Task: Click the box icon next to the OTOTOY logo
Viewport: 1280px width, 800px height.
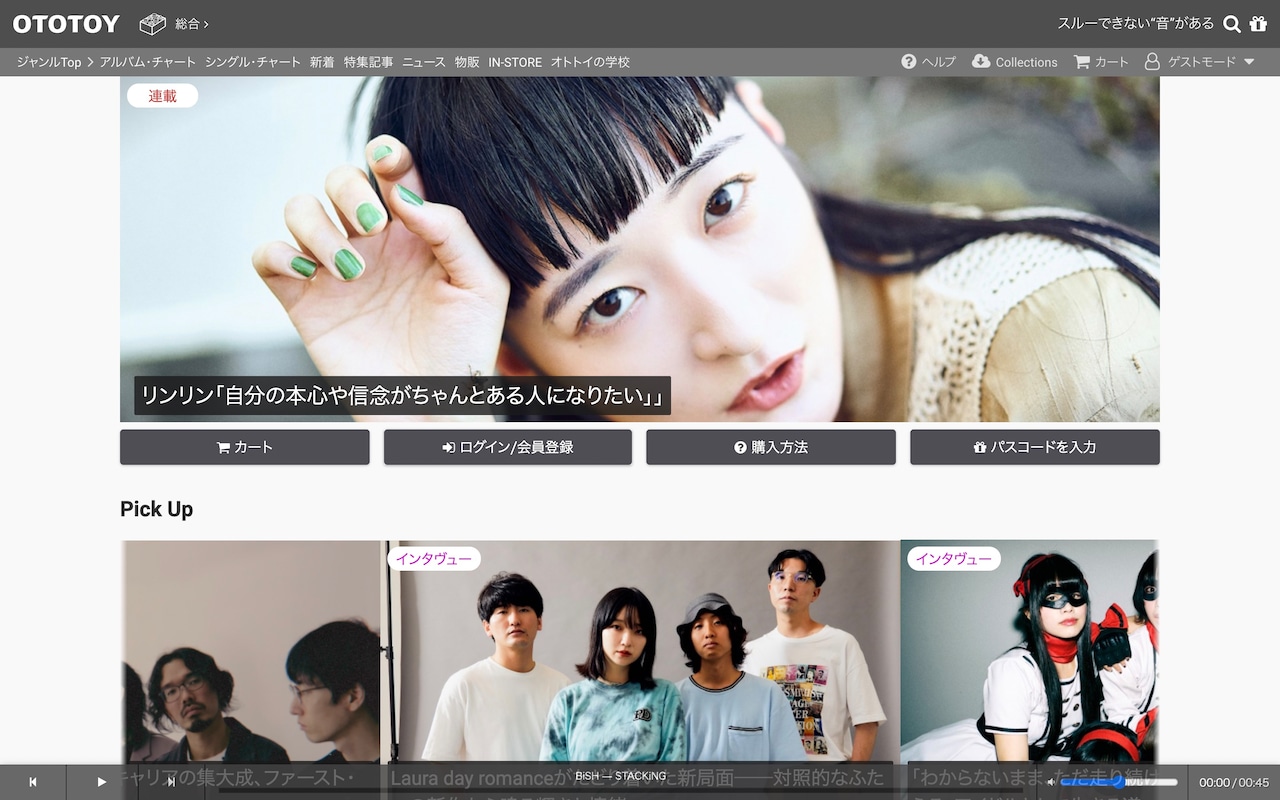Action: coord(152,22)
